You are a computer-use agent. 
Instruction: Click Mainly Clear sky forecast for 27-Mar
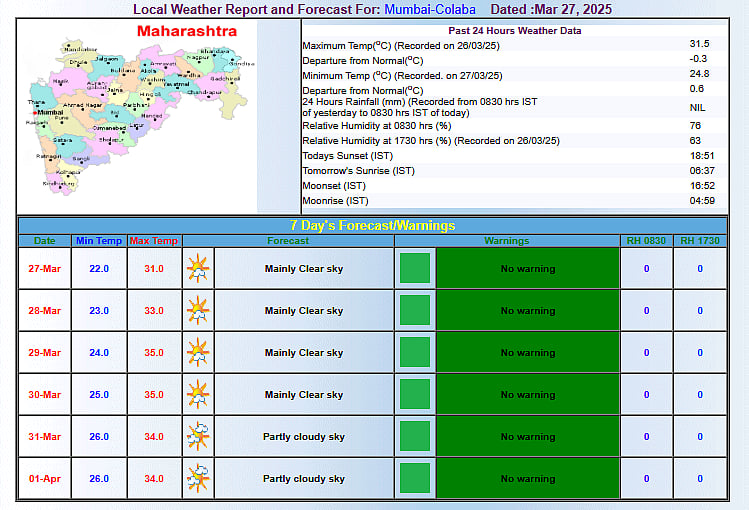pos(304,268)
